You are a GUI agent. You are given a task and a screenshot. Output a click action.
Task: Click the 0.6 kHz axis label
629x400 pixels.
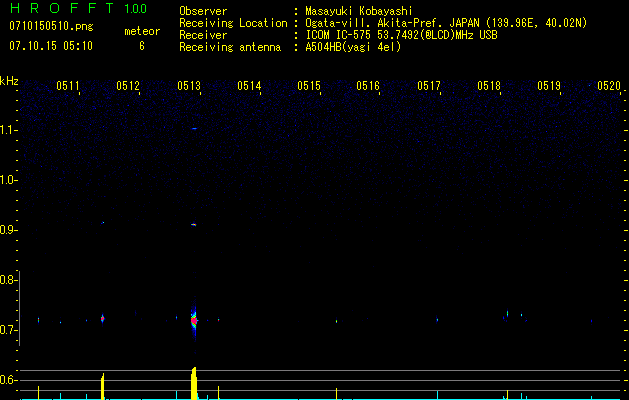(7, 380)
